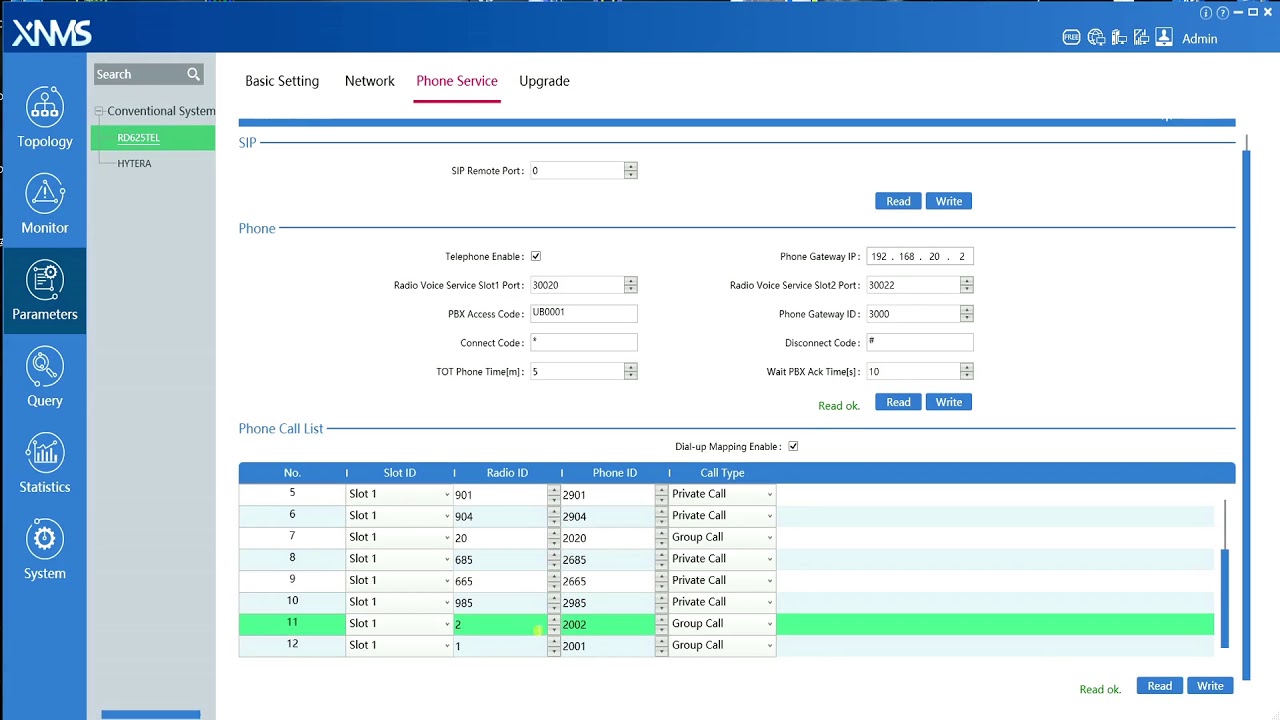Click the FREE license icon
The width and height of the screenshot is (1280, 720).
click(1071, 38)
